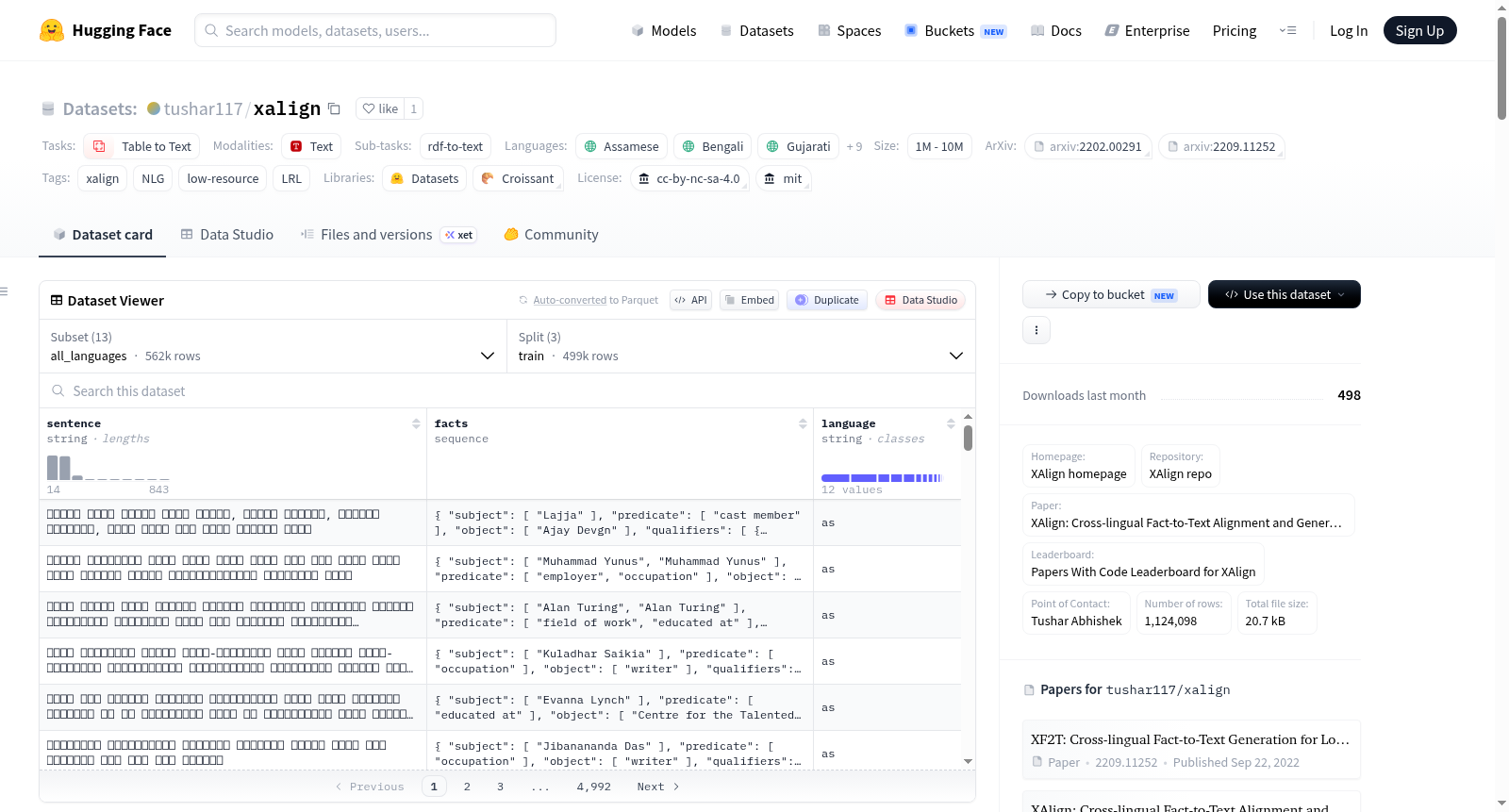Click the Hugging Face logo icon
Image resolution: width=1509 pixels, height=812 pixels.
(52, 30)
